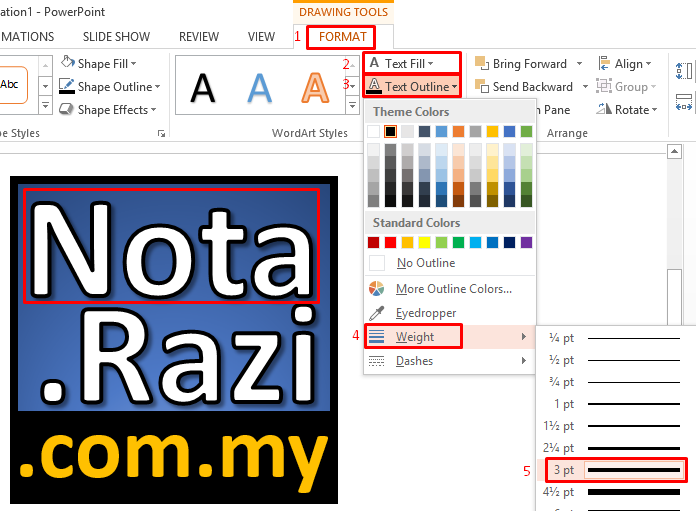Go to the VIEW tab
The image size is (696, 511).
(x=261, y=37)
